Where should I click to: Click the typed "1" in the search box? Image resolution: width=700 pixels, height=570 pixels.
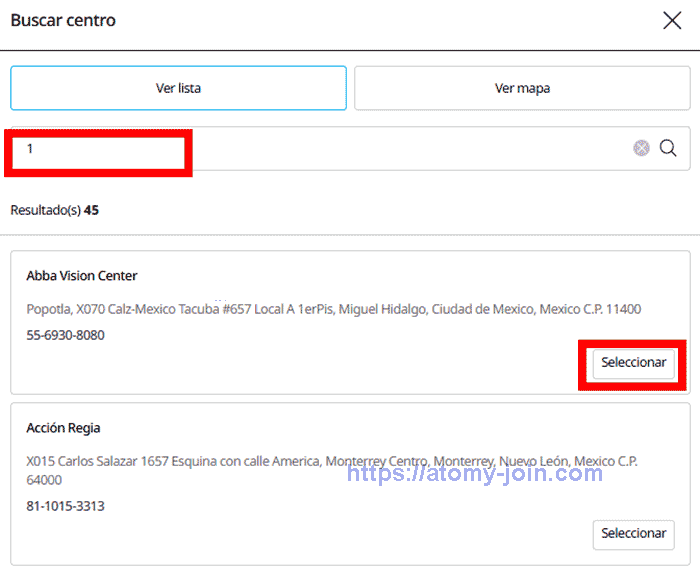point(30,149)
